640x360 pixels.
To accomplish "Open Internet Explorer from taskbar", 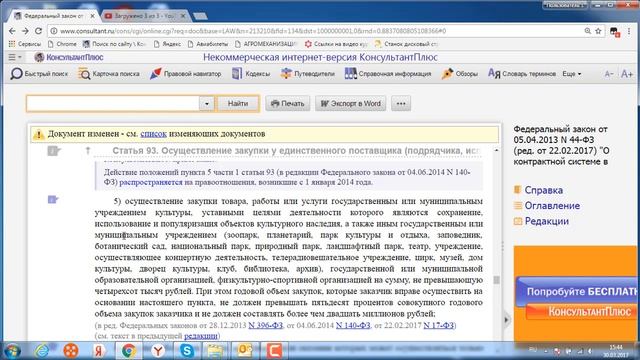I will [x=42, y=351].
